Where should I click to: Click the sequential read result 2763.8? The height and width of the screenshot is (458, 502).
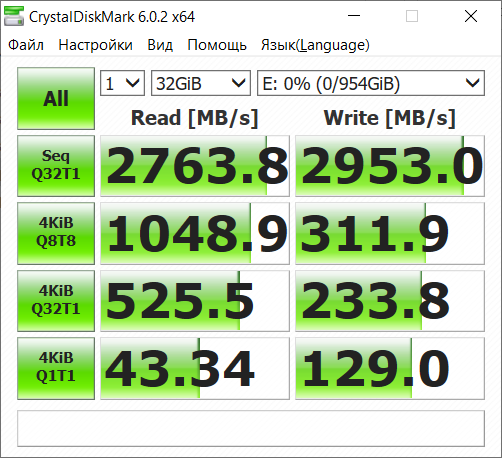pos(195,166)
